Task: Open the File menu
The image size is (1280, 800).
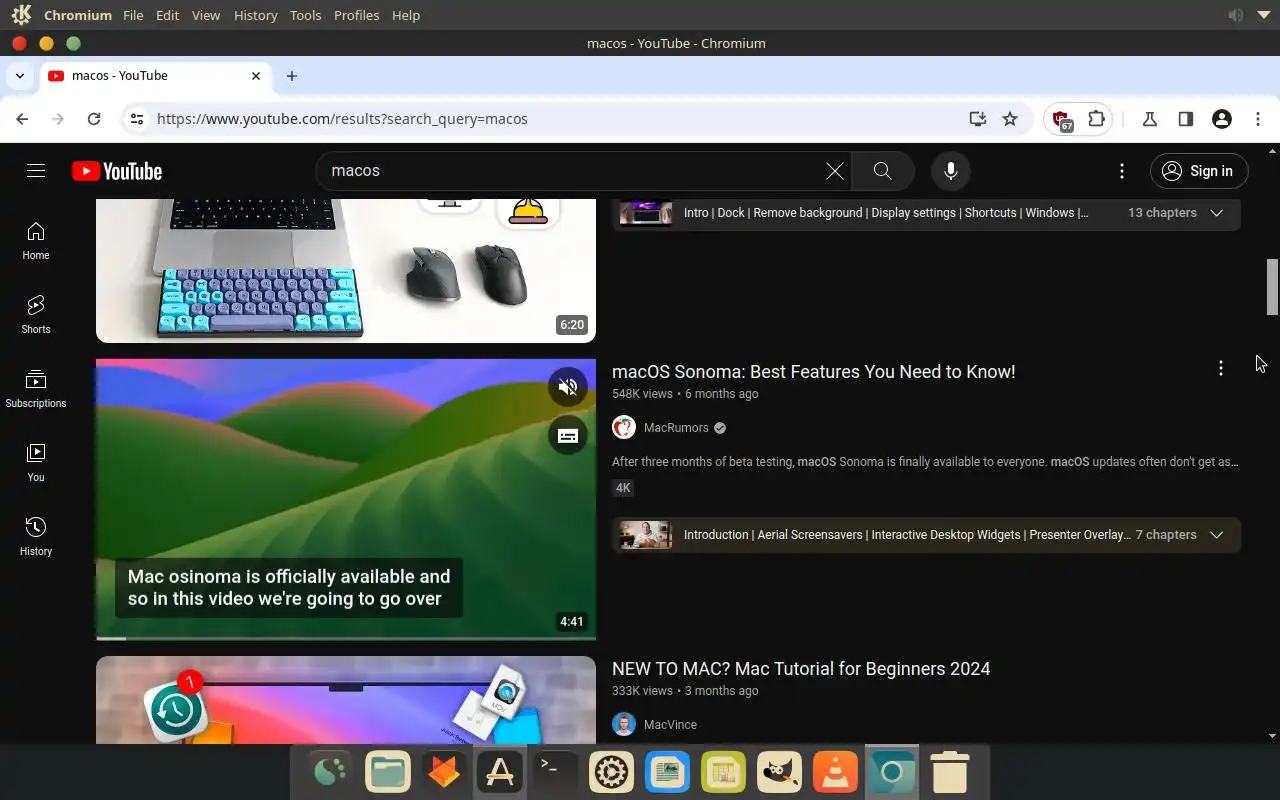Action: tap(133, 15)
